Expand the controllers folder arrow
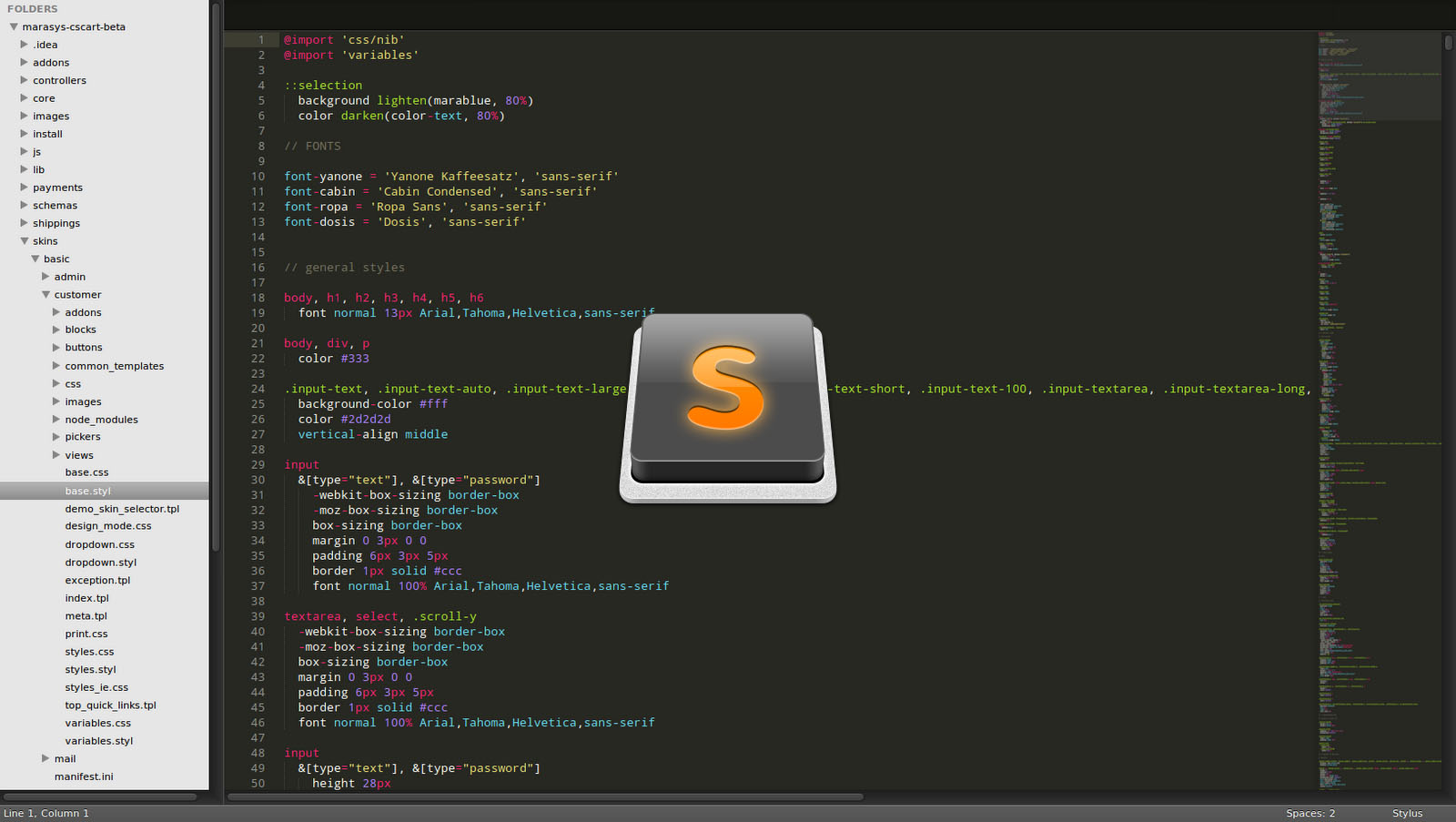 click(25, 80)
